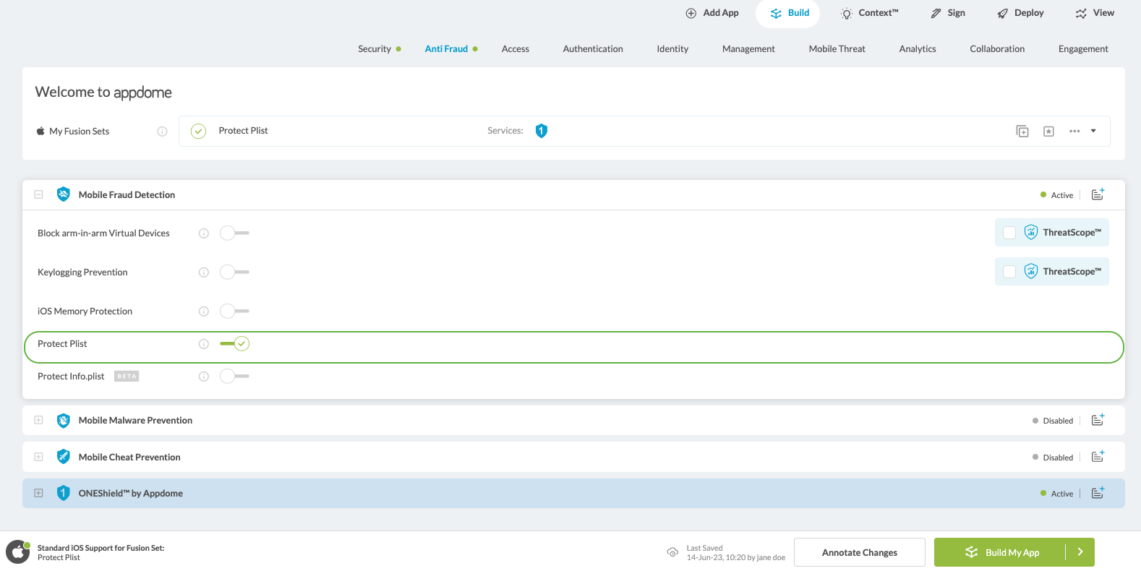Click the favorite star icon for Fusion Set
Screen dimensions: 1141x571
pos(1048,131)
